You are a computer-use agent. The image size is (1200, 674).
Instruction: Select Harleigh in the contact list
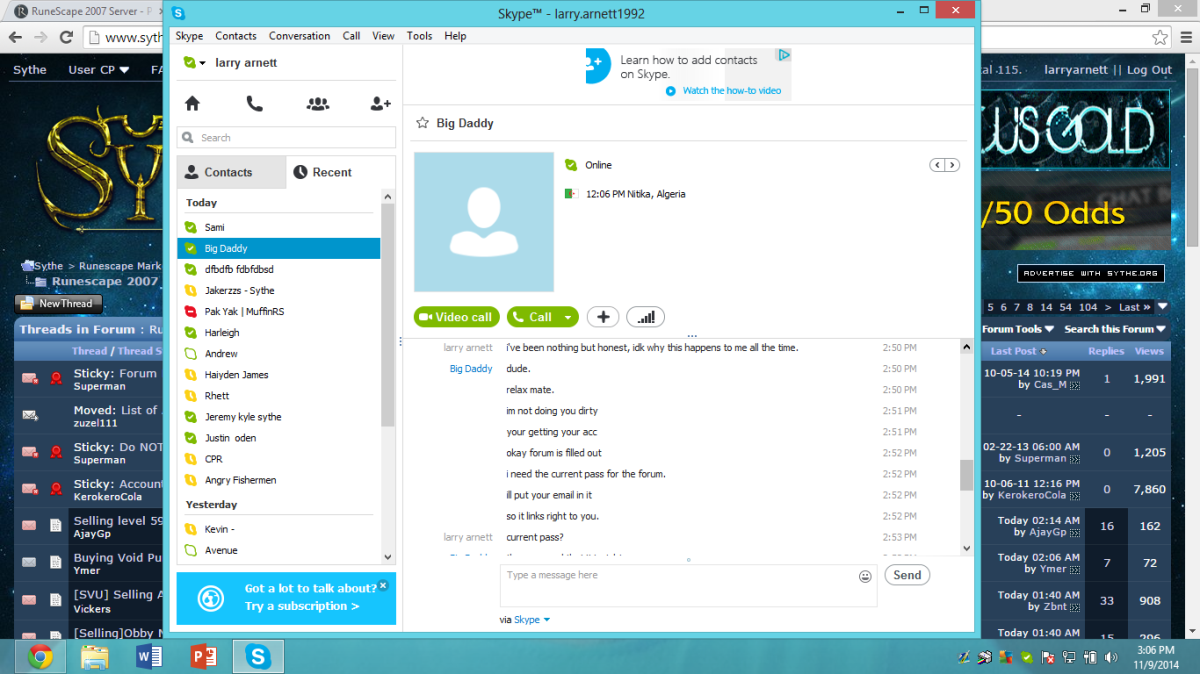click(279, 332)
